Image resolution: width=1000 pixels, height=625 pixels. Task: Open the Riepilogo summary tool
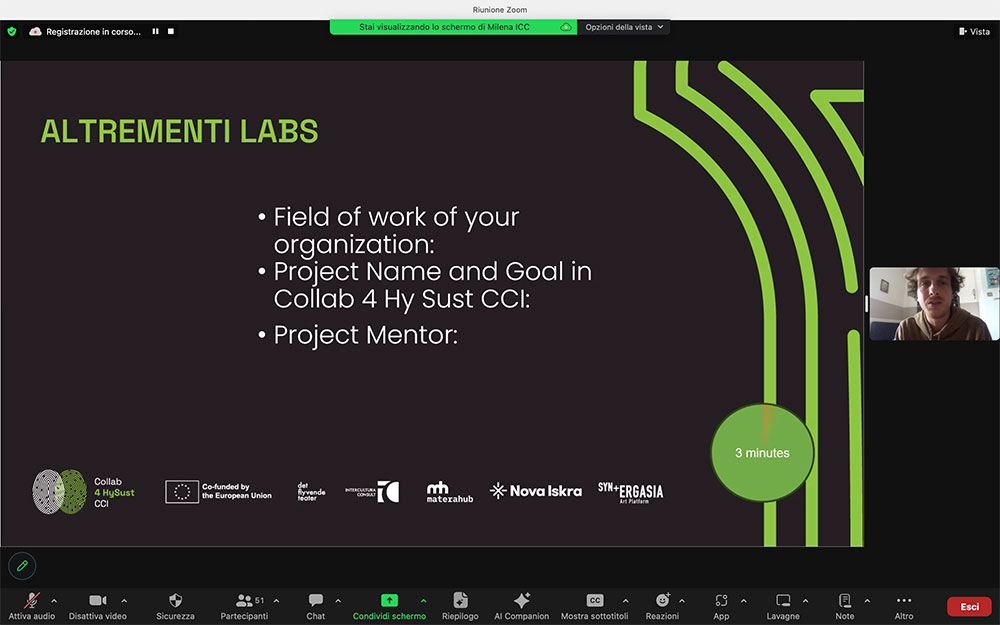click(x=460, y=605)
